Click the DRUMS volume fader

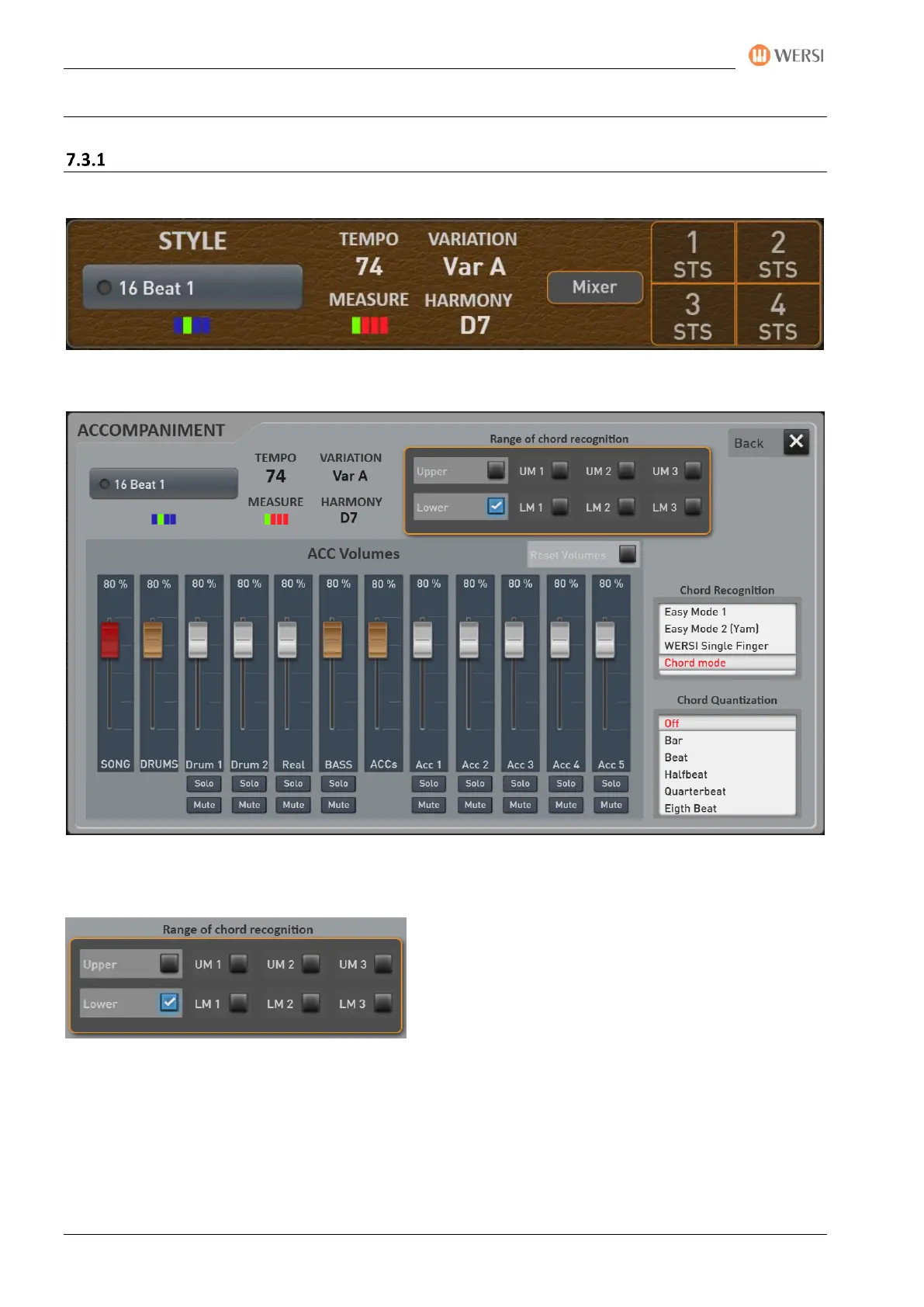click(153, 639)
